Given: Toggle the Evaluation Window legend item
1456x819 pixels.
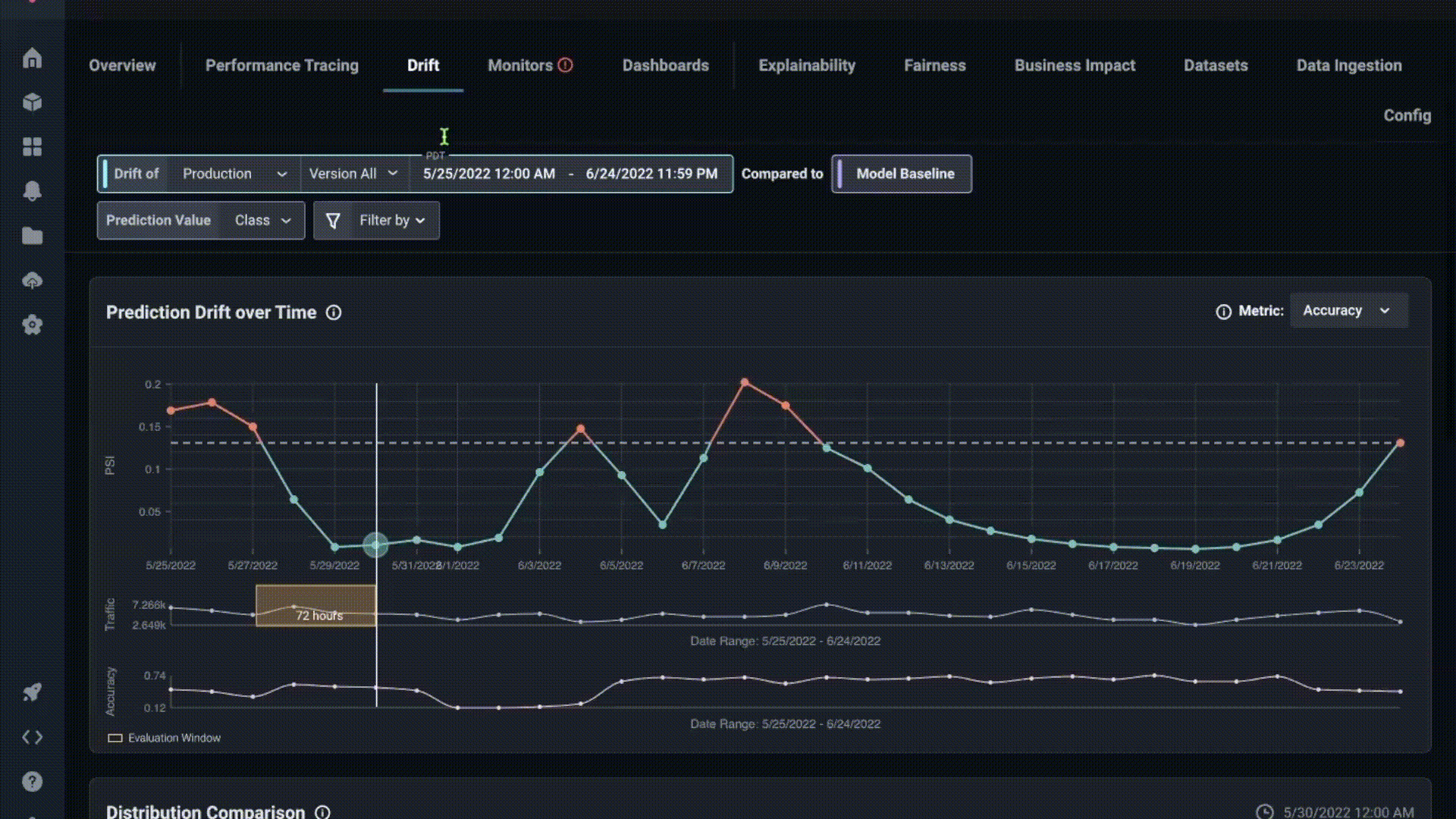Looking at the screenshot, I should point(165,738).
